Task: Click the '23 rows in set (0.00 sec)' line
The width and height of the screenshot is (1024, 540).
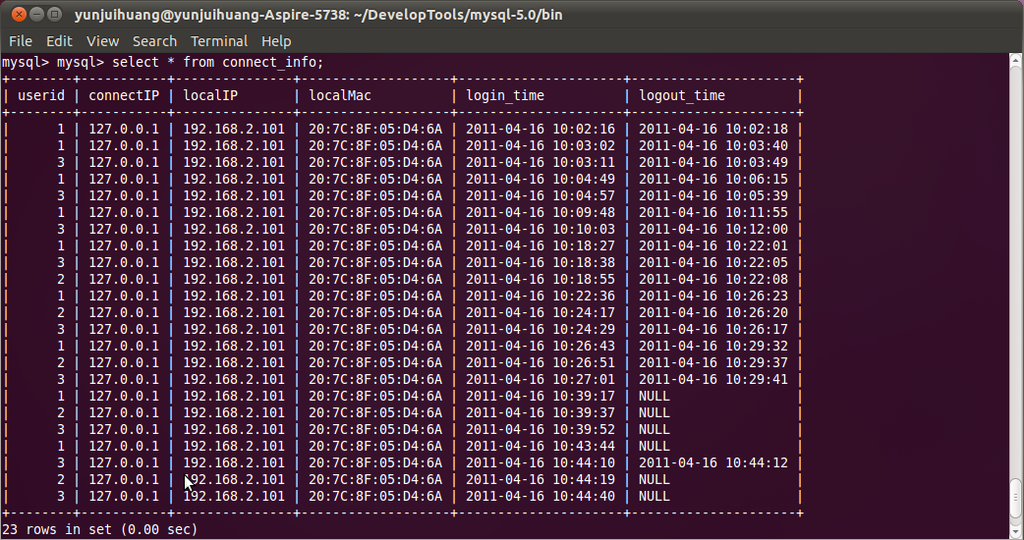Action: pos(100,530)
